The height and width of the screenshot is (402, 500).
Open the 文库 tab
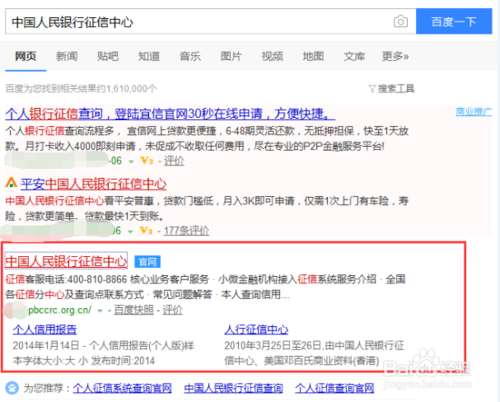tap(354, 56)
